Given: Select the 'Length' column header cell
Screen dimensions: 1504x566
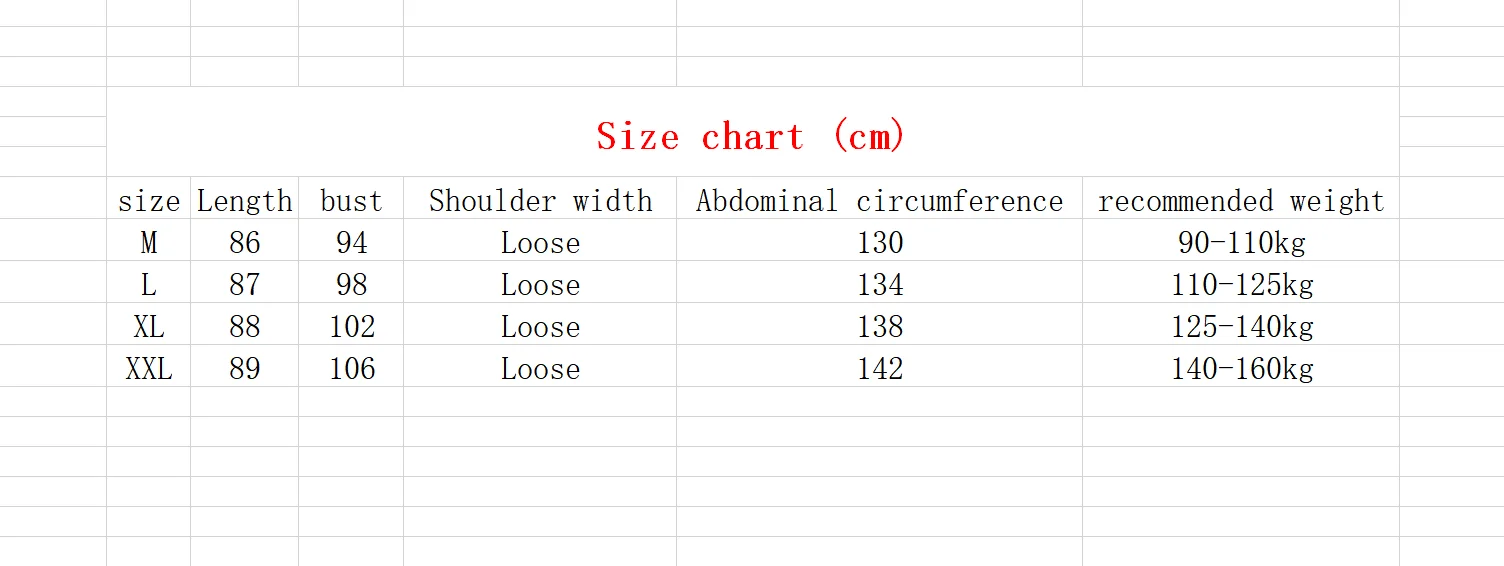Looking at the screenshot, I should click(x=245, y=198).
